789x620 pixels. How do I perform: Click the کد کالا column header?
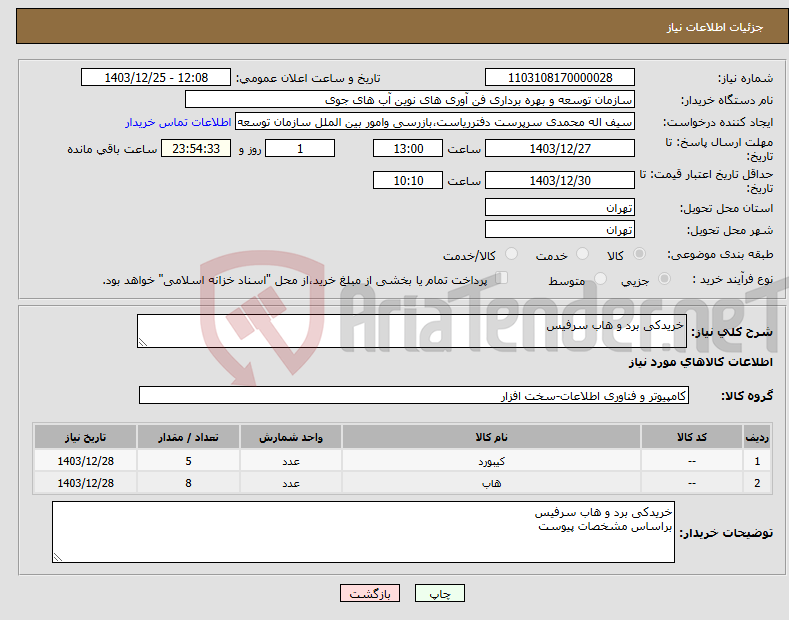pos(691,437)
